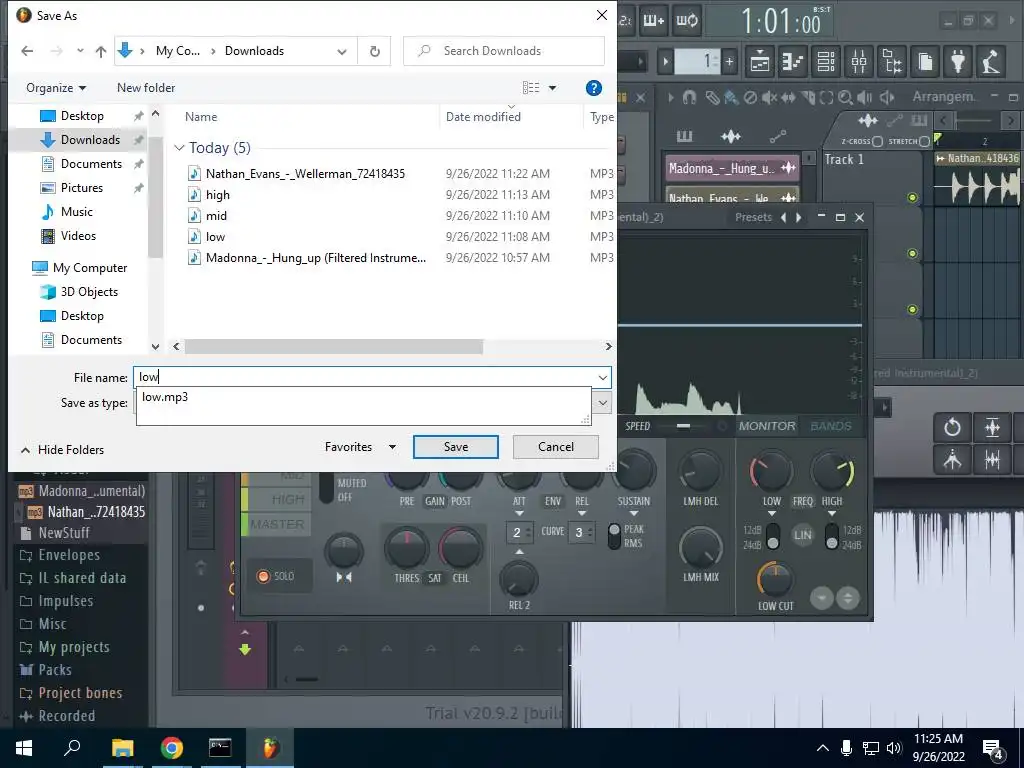This screenshot has height=768, width=1024.
Task: Switch to the BANDS tab in Maximus
Action: [831, 426]
